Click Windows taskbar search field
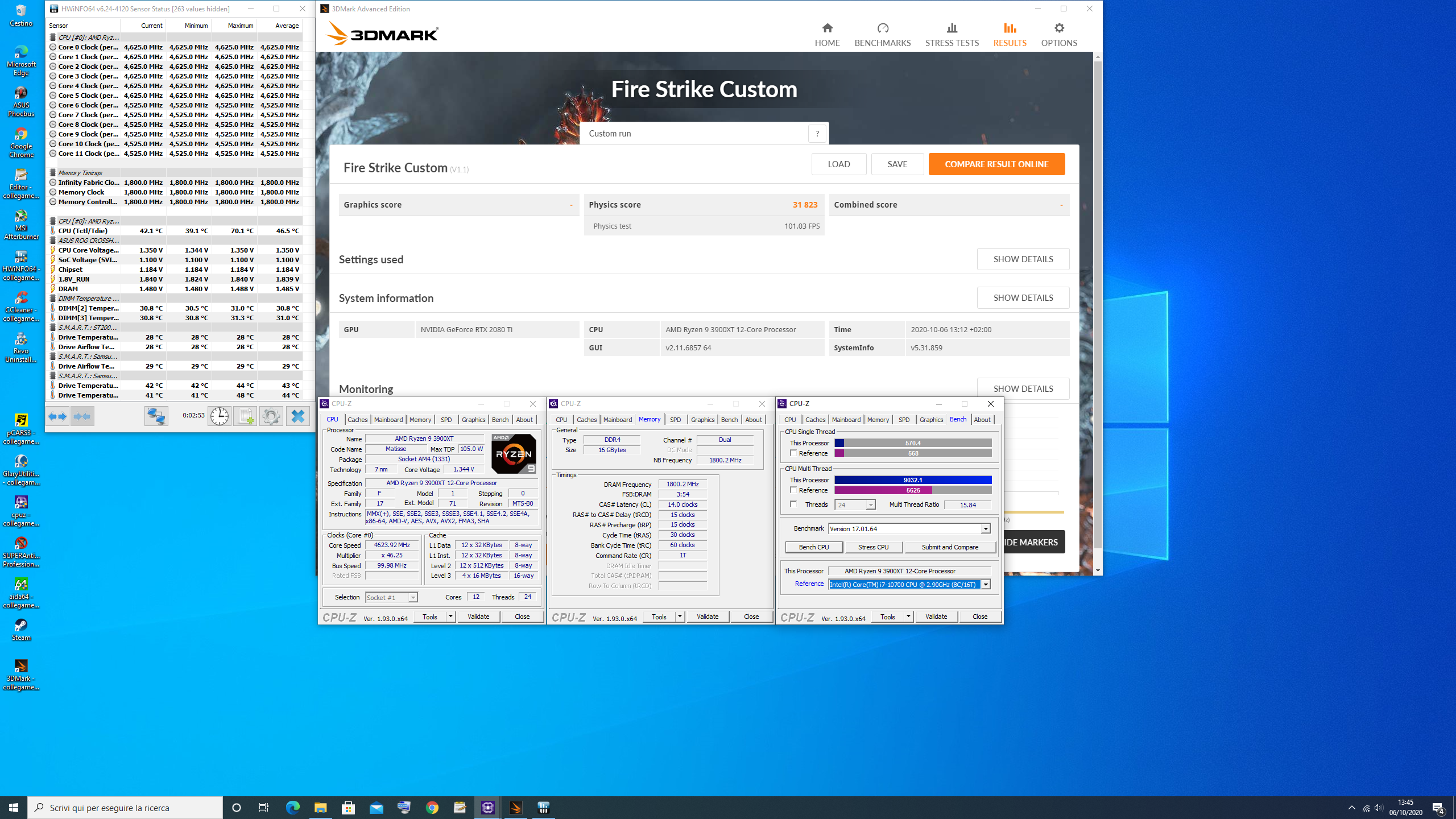 point(125,808)
